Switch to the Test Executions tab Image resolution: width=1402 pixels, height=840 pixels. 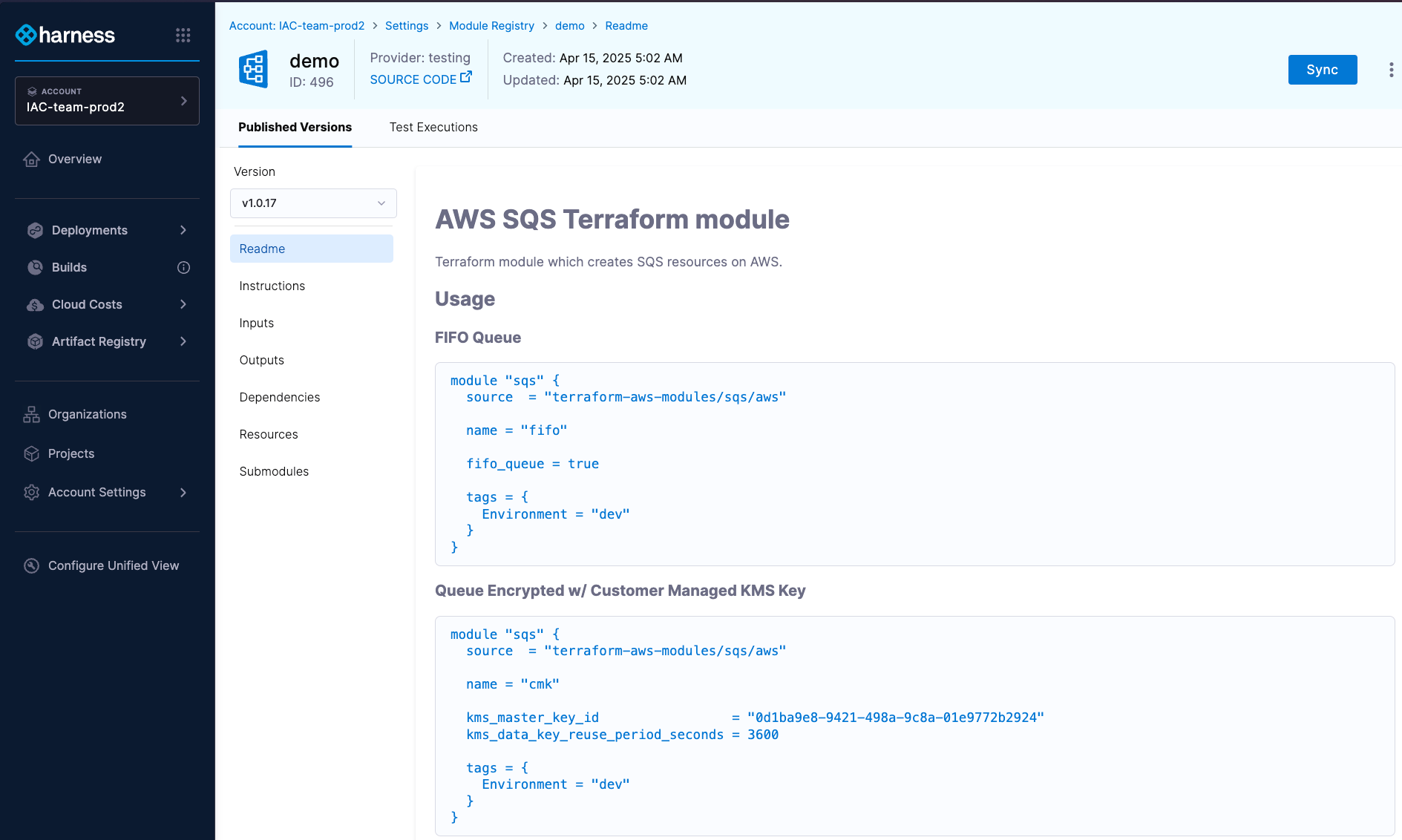(433, 128)
